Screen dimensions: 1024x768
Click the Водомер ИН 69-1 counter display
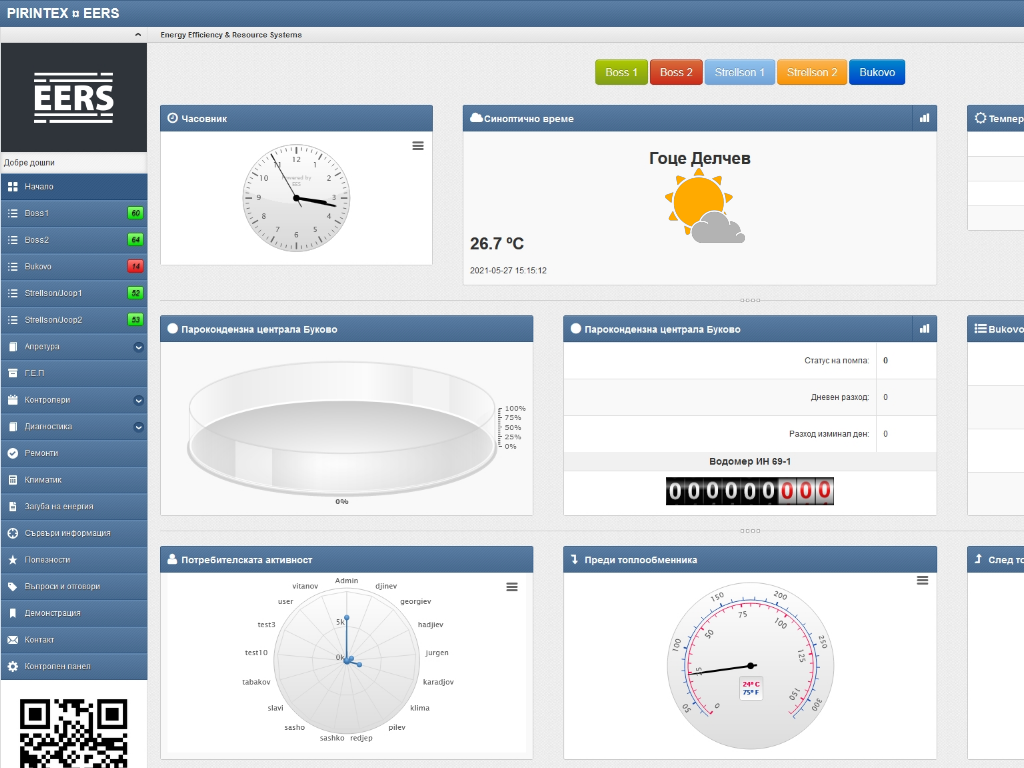pyautogui.click(x=750, y=491)
